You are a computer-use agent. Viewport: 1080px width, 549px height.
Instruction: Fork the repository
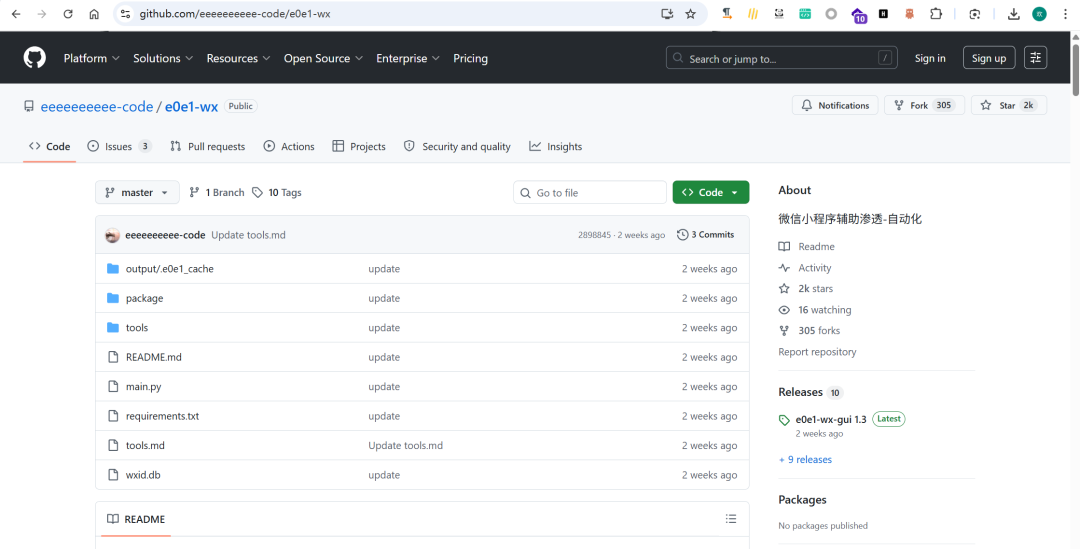coord(924,105)
